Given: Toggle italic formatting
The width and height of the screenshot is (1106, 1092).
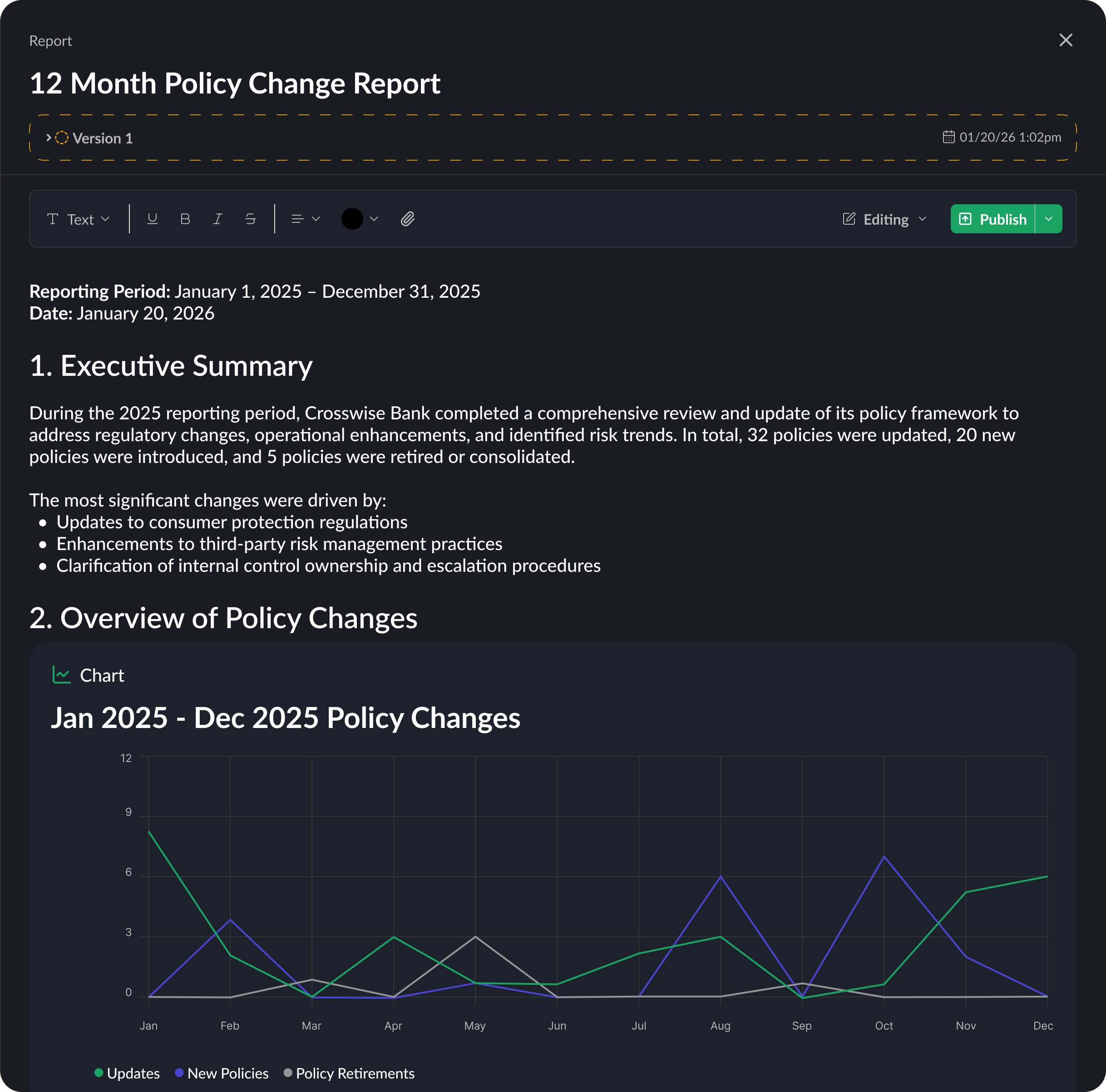Looking at the screenshot, I should tap(217, 219).
